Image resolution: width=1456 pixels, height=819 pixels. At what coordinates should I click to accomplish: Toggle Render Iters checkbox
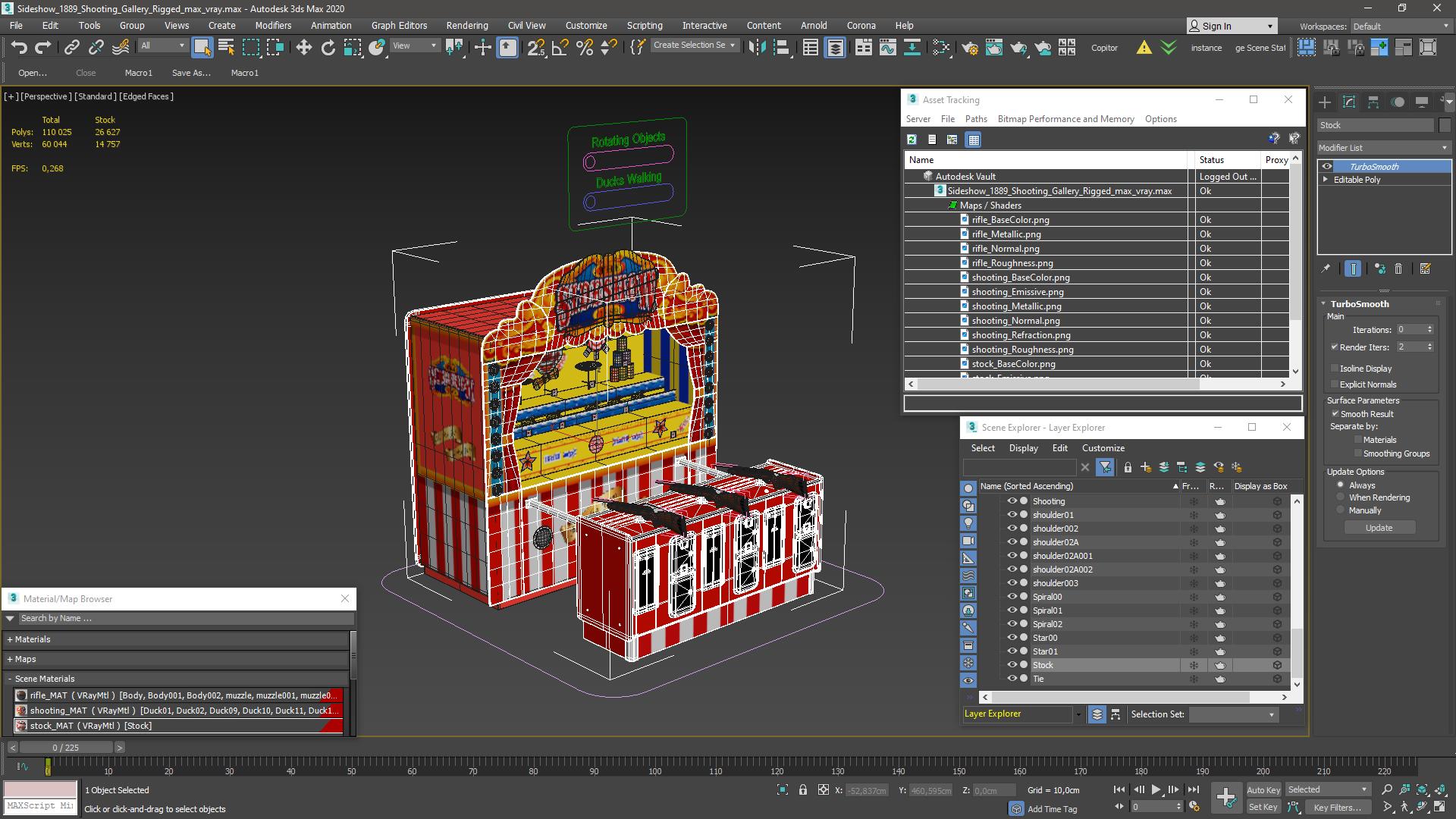point(1335,347)
